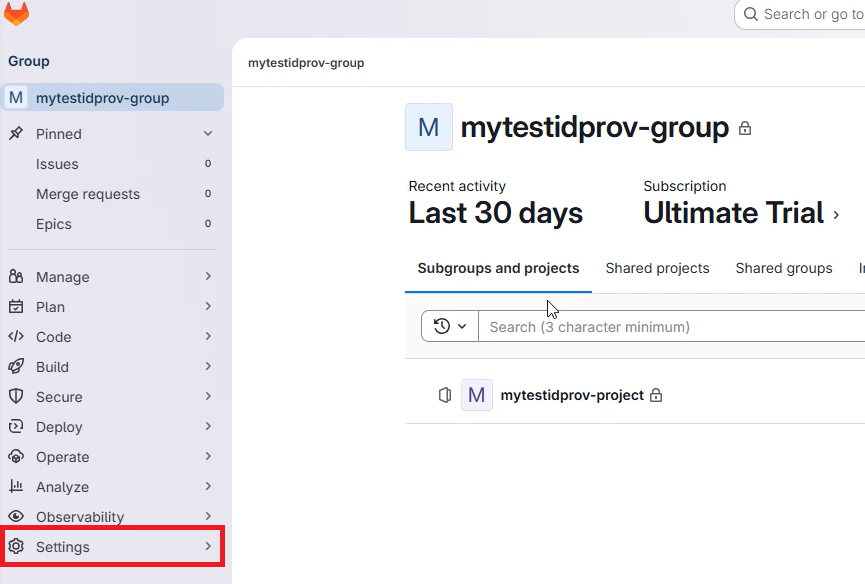
Task: Open the recent searches history dropdown
Action: (450, 326)
